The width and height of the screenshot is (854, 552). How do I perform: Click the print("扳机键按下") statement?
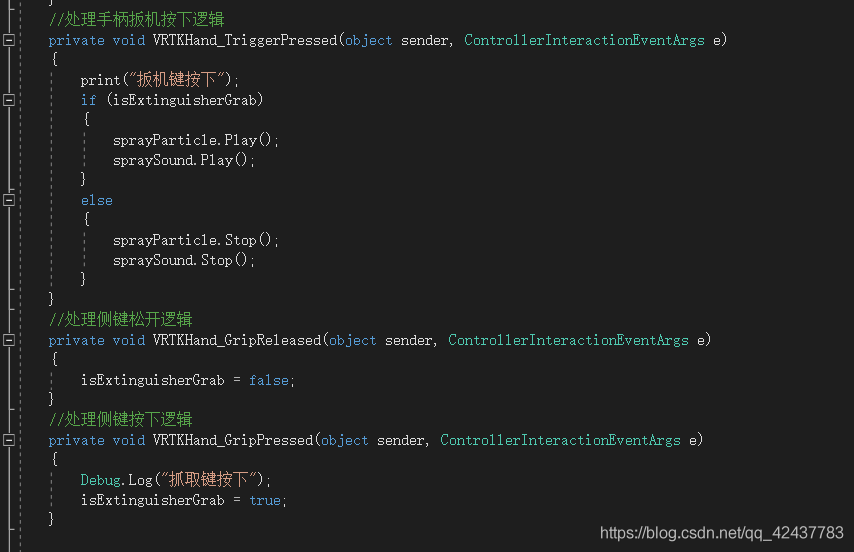point(160,80)
